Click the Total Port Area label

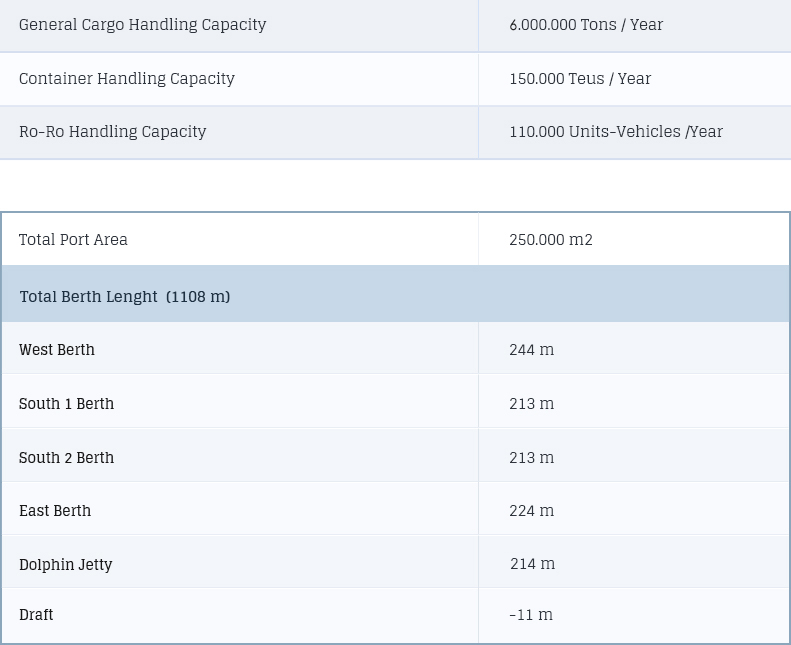(73, 240)
